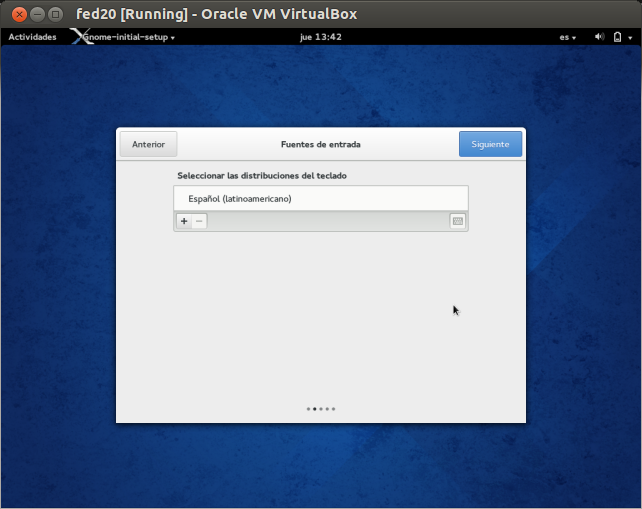The width and height of the screenshot is (642, 509).
Task: Remove the selected layout with the minus button
Action: (199, 221)
